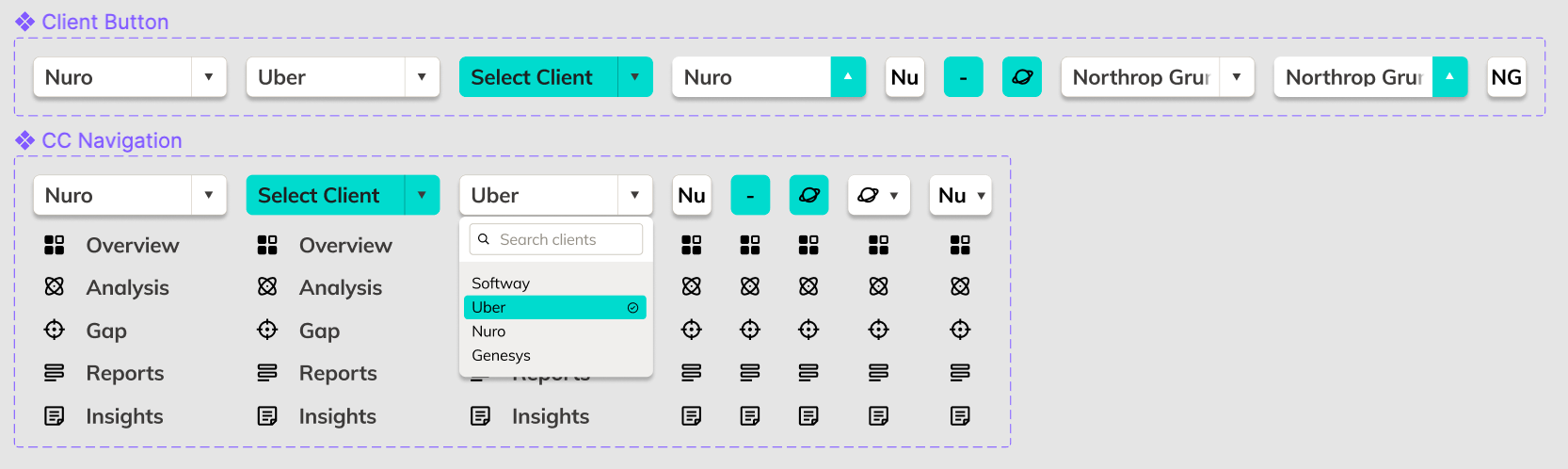This screenshot has height=469, width=1568.
Task: Open Insights below the open Uber client list
Action: tap(530, 416)
